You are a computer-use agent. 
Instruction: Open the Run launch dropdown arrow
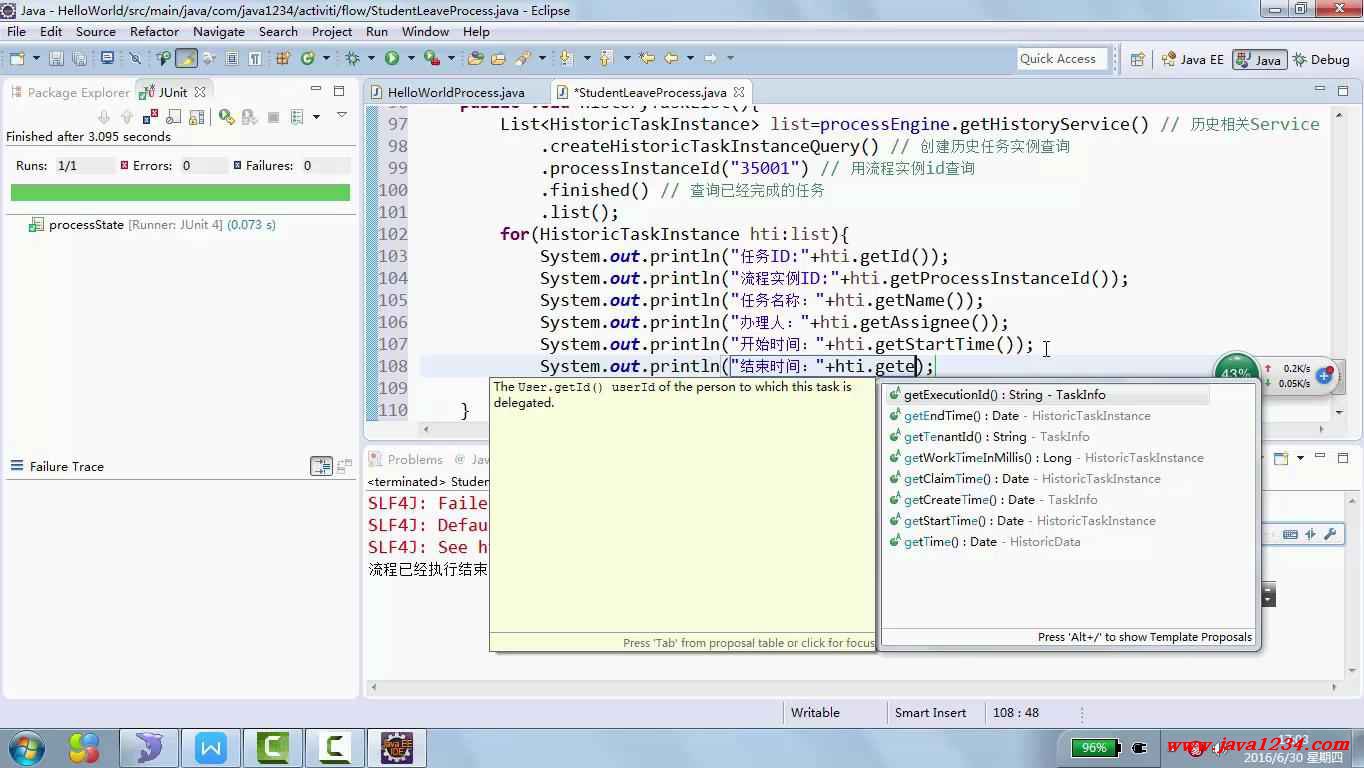coord(411,58)
